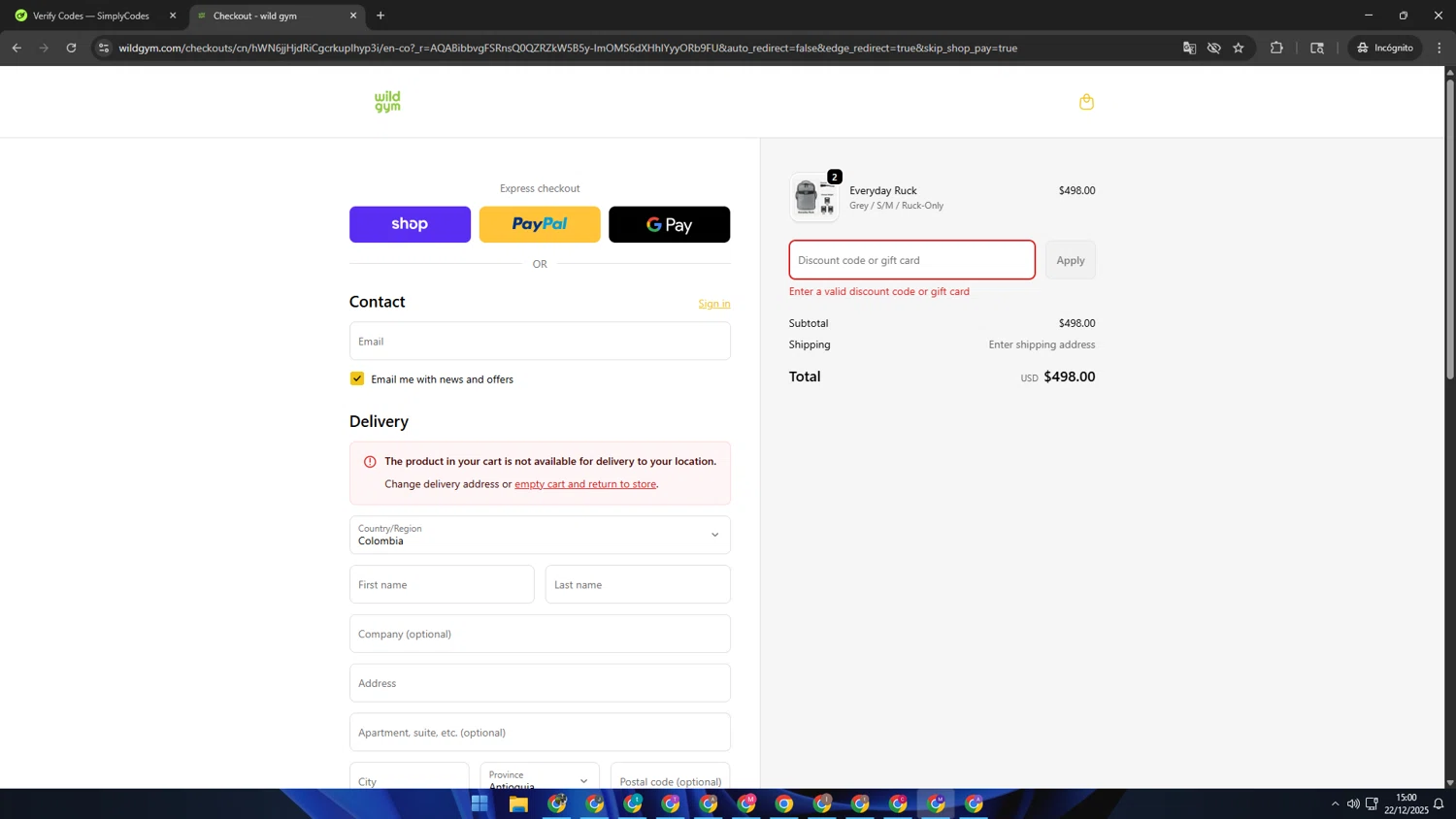Click the First name field
The height and width of the screenshot is (819, 1456).
[442, 585]
